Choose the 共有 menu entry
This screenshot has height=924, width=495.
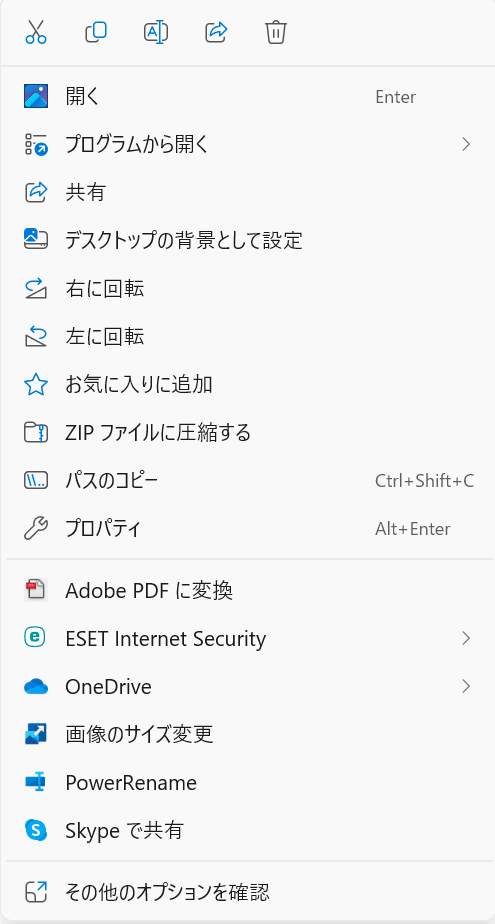(x=248, y=192)
